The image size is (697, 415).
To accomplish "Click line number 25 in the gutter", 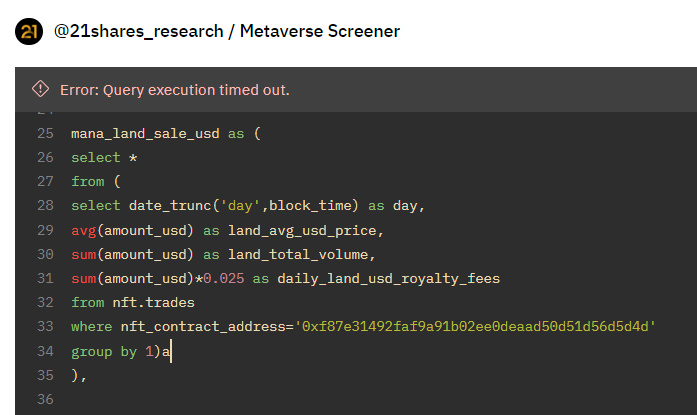I will 45,133.
